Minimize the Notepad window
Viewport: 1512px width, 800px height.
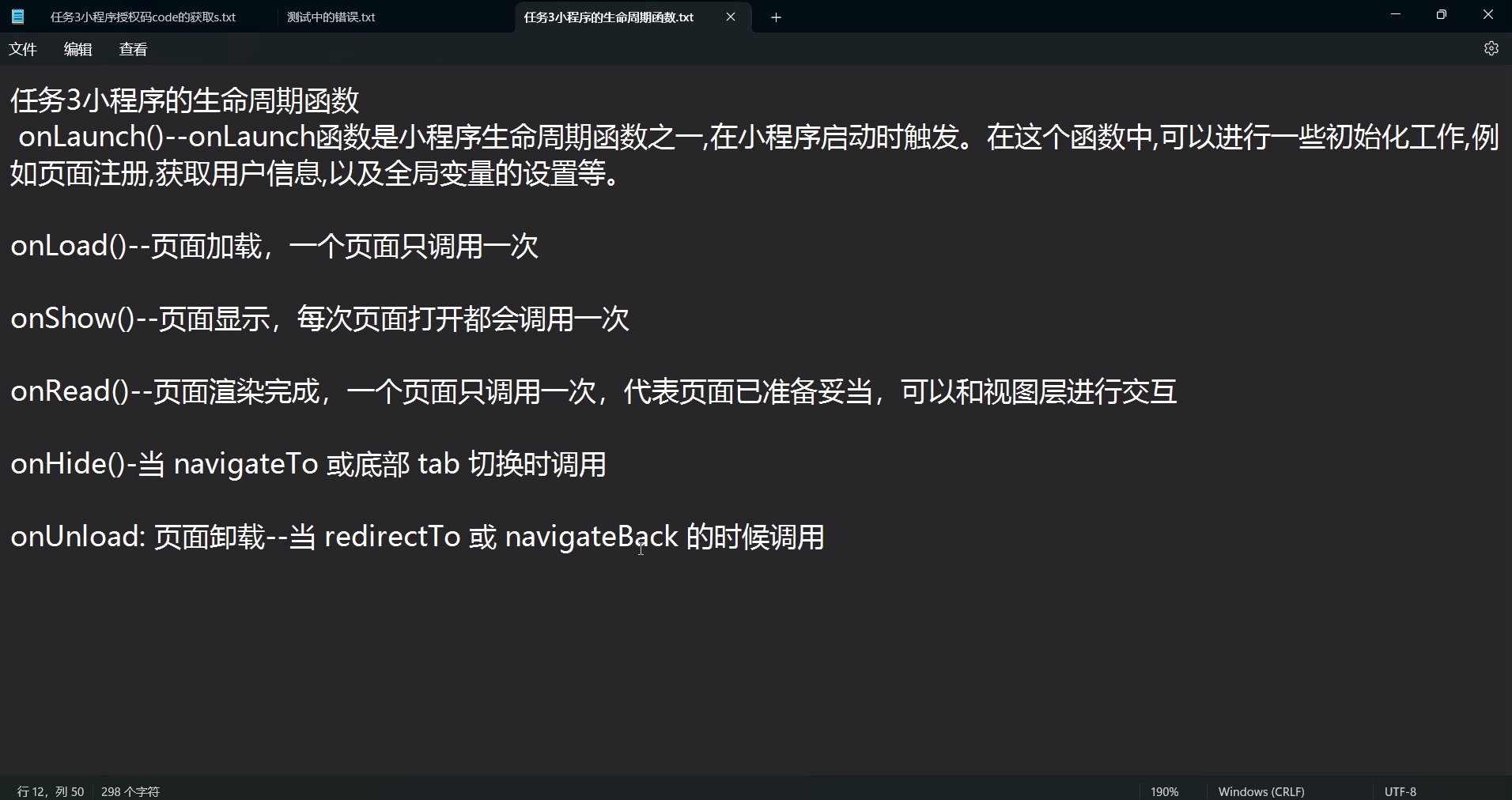[x=1395, y=14]
